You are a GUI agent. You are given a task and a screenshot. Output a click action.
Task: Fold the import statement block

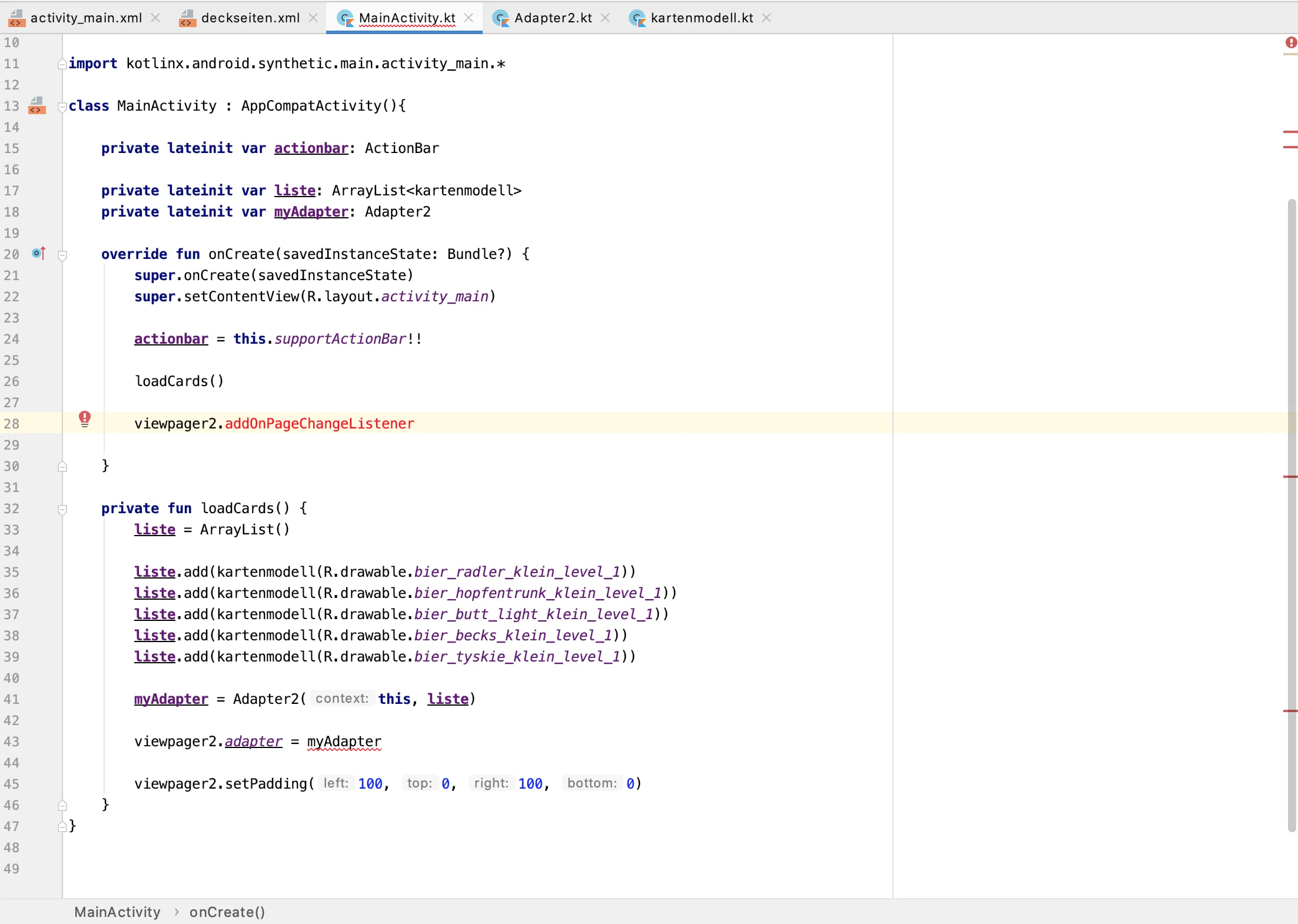pyautogui.click(x=62, y=64)
